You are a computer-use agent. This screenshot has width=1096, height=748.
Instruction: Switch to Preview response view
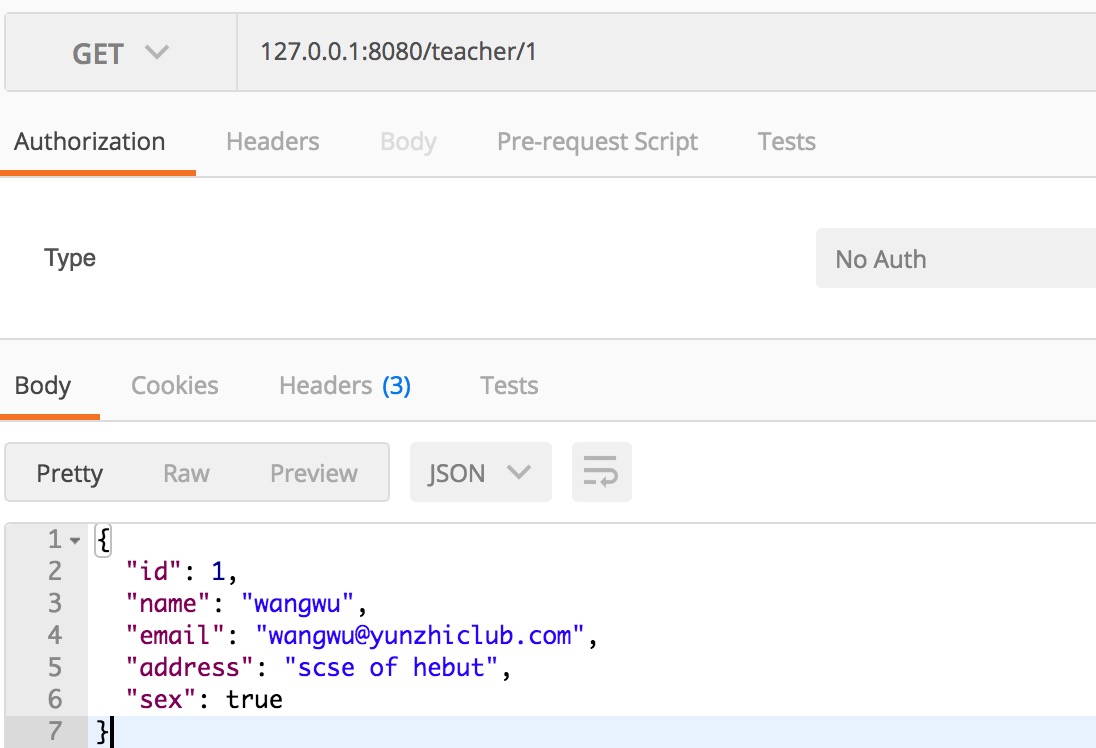pos(314,473)
